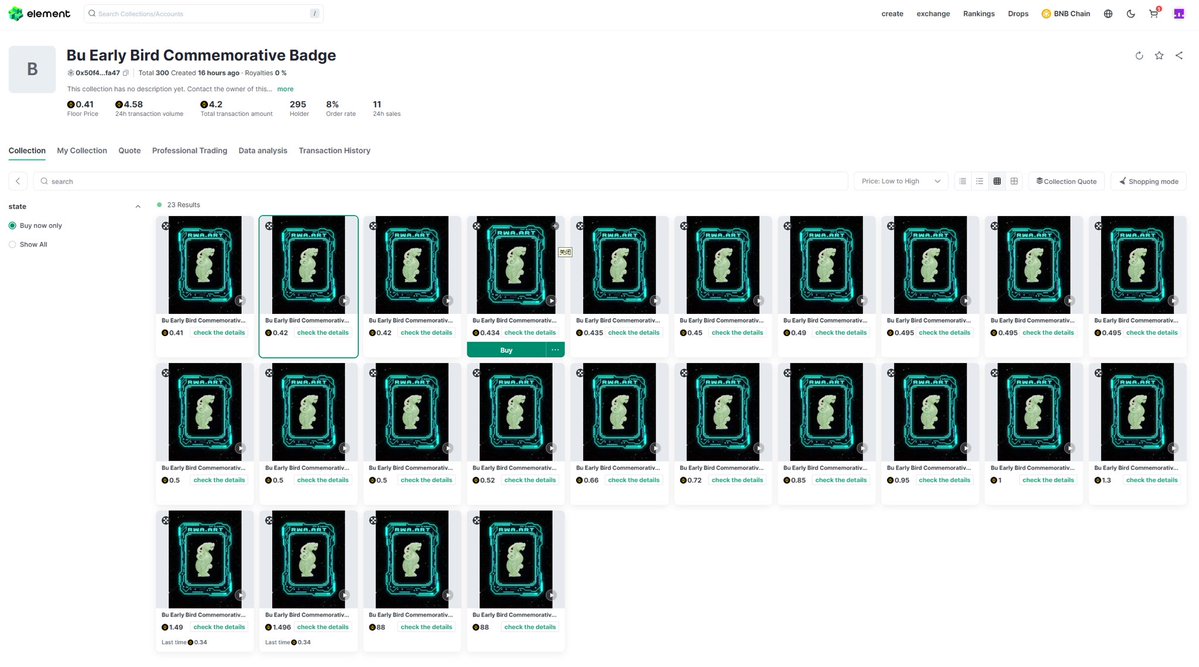Share the collection page
Screen dimensions: 1199x667
1179,55
